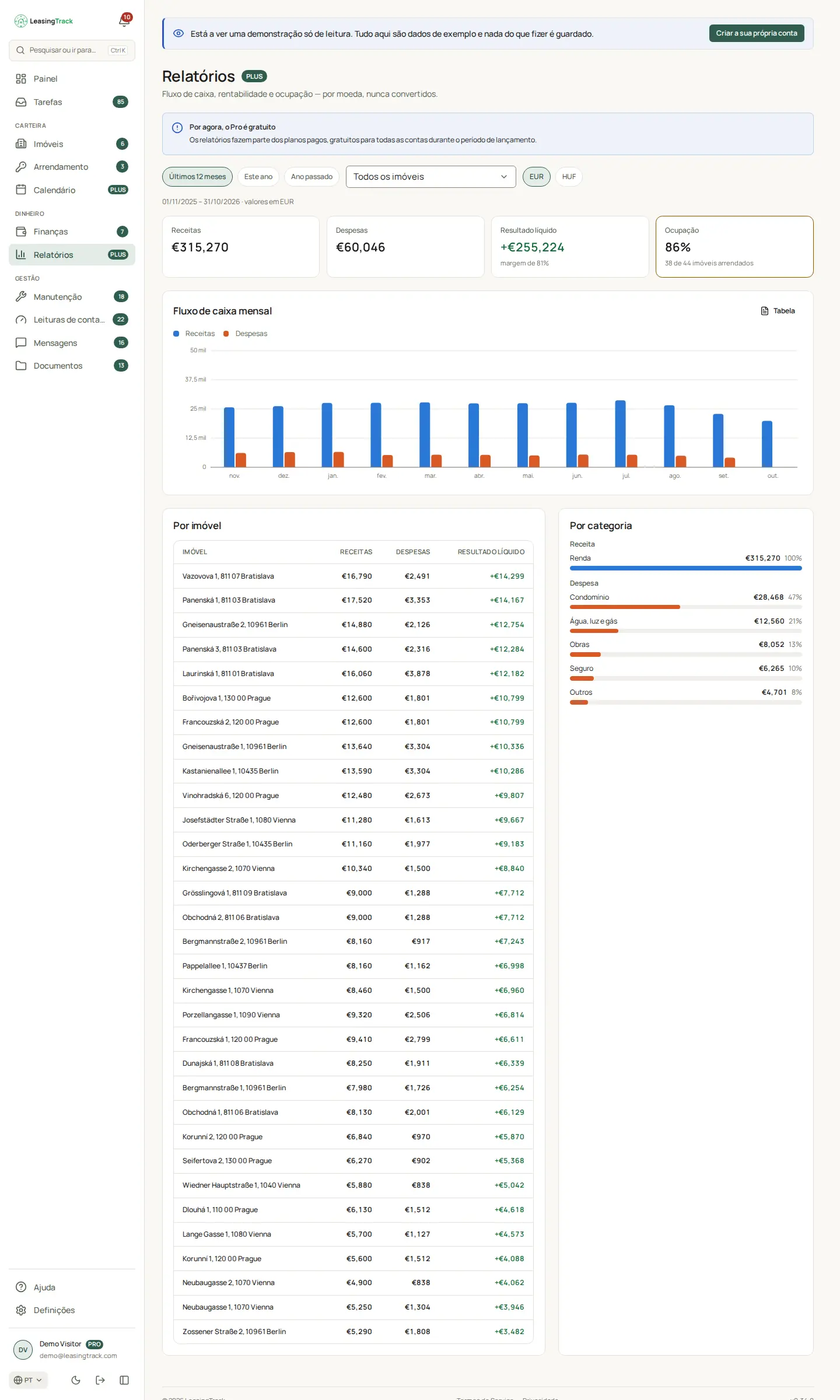This screenshot has height=1400, width=840.
Task: Open the Relatórios menu item
Action: 72,255
